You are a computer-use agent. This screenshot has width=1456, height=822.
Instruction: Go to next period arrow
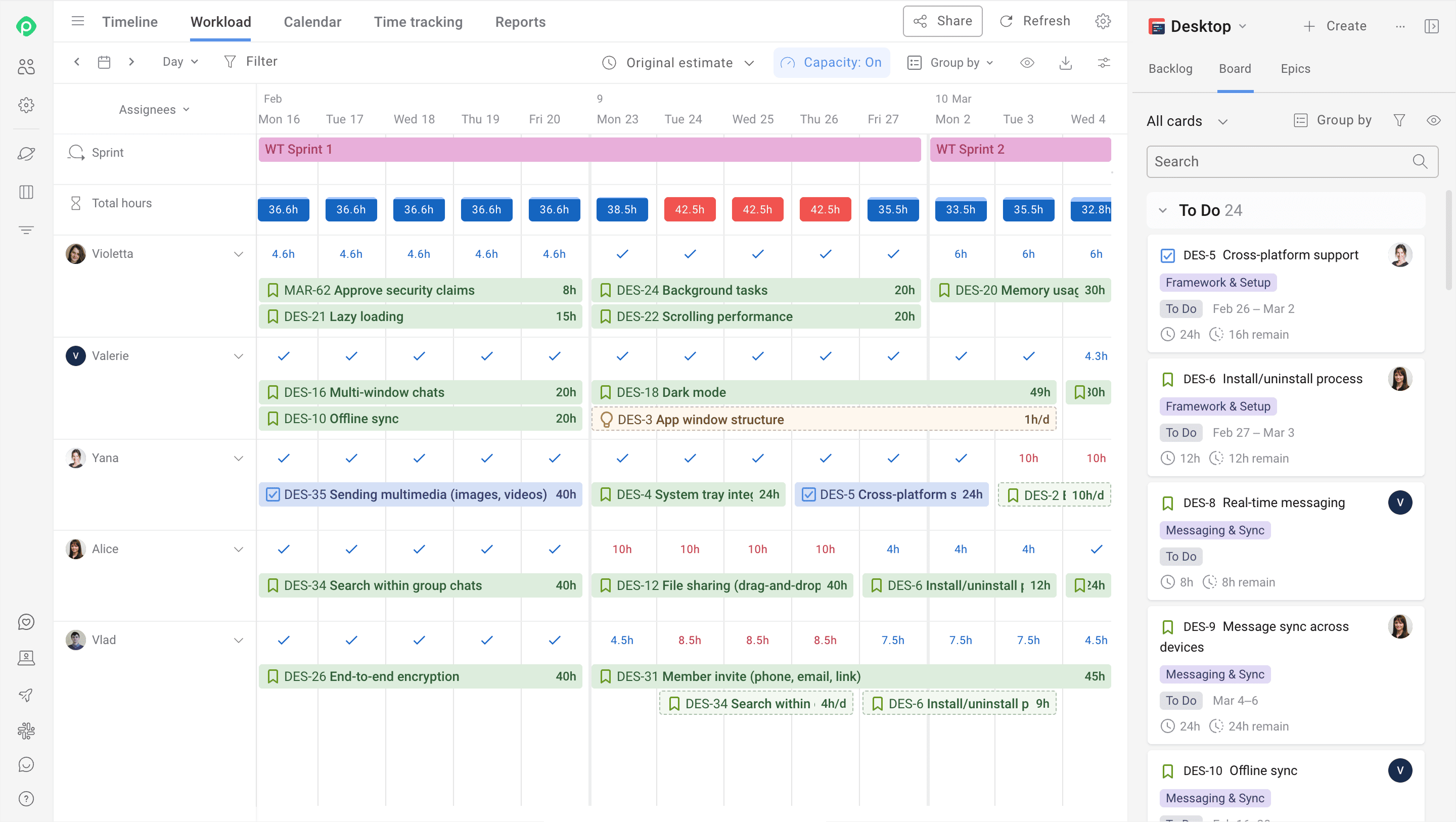coord(131,62)
